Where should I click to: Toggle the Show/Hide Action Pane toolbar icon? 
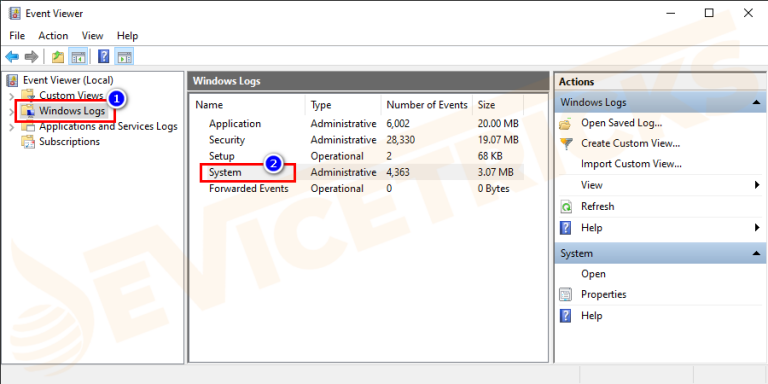coord(124,57)
